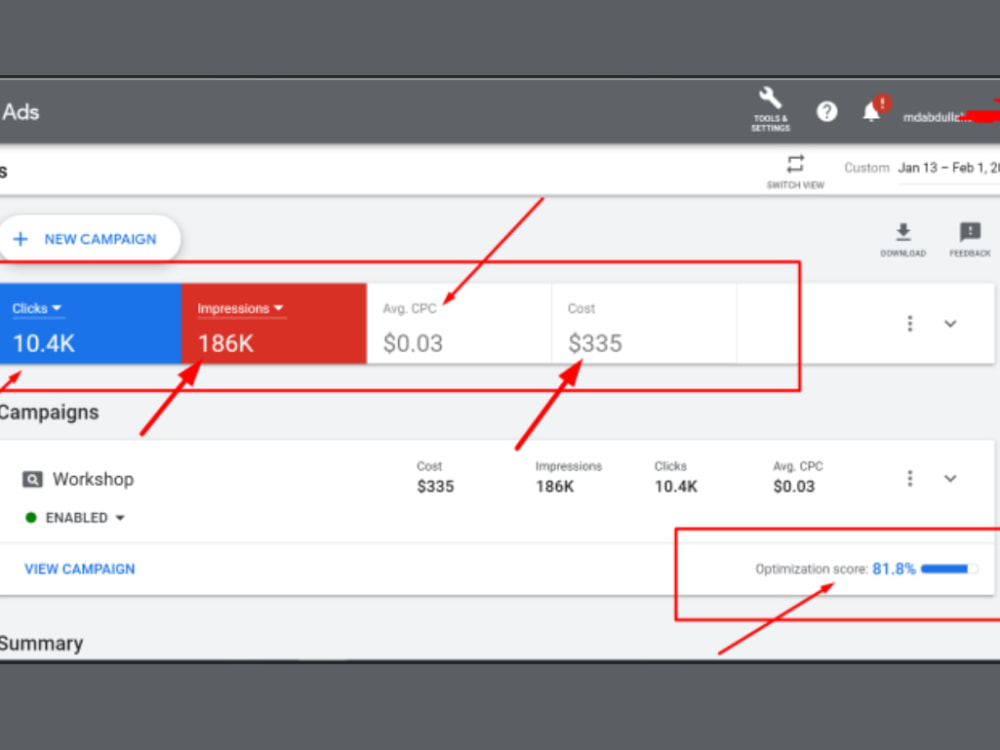Image resolution: width=1000 pixels, height=750 pixels.
Task: Click Workshop Avg. CPC value $0.03
Action: tap(794, 487)
